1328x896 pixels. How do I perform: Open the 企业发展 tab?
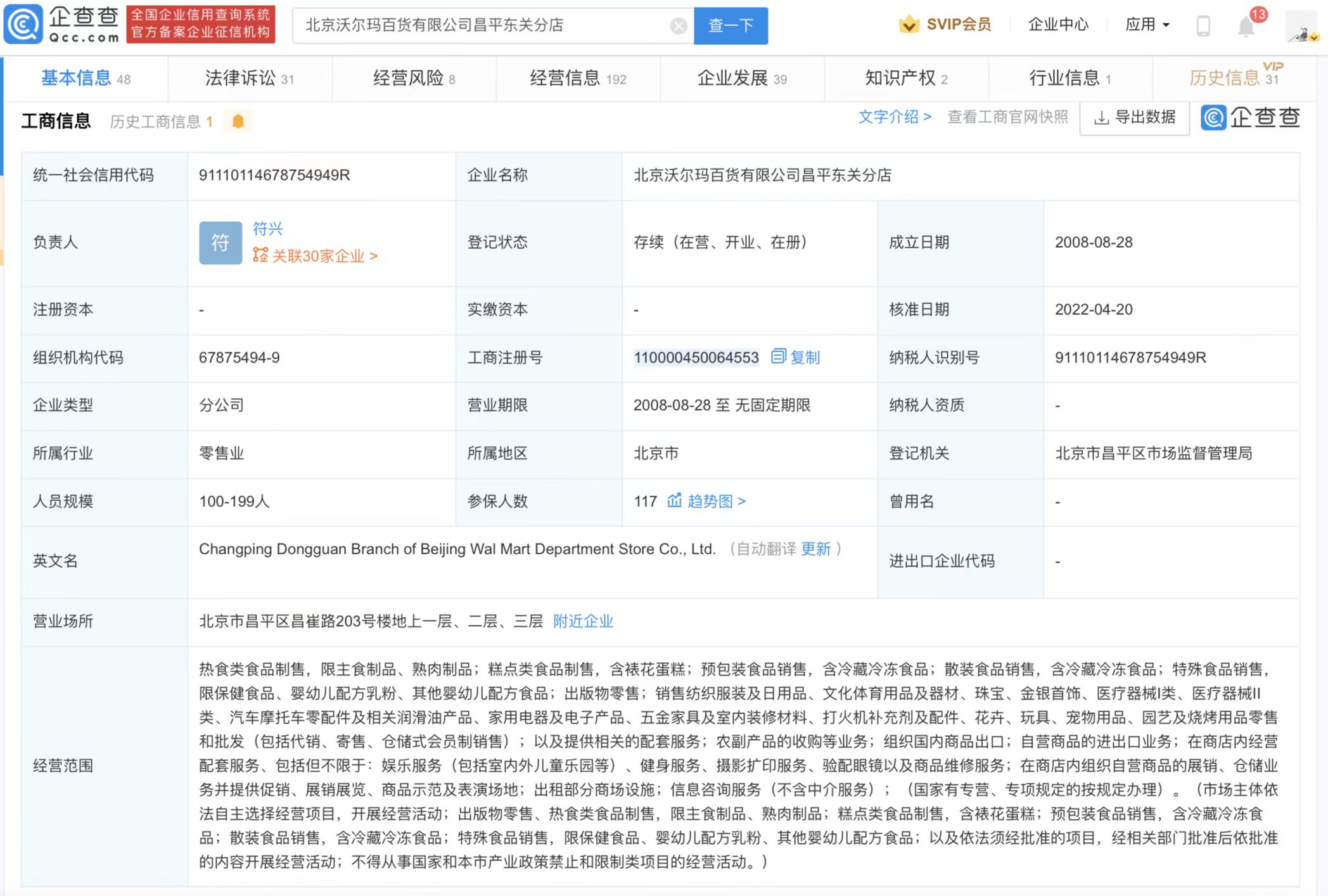click(742, 79)
